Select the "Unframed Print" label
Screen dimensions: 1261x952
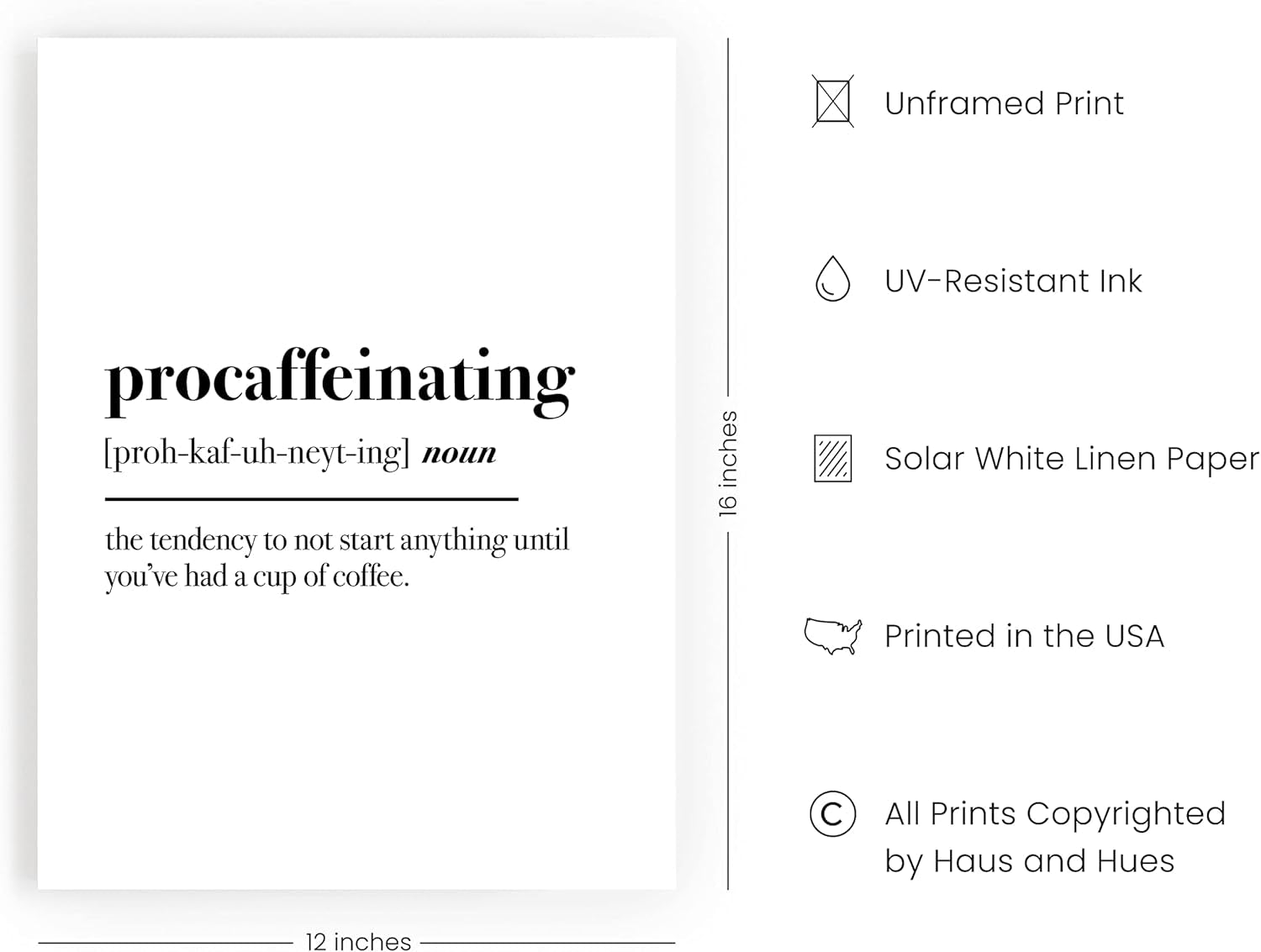pos(1004,103)
